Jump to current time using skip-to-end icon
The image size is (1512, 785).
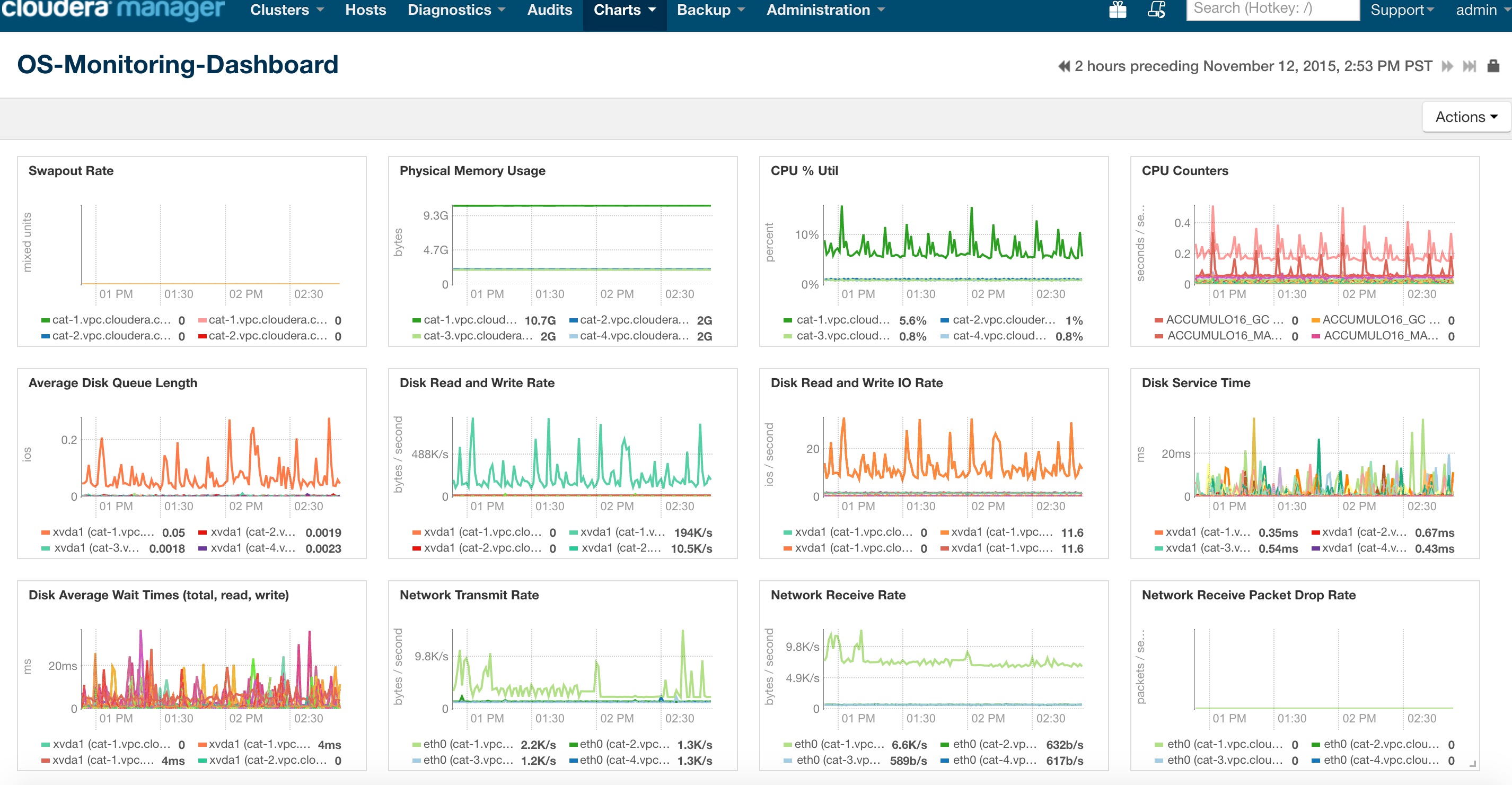click(x=1469, y=66)
